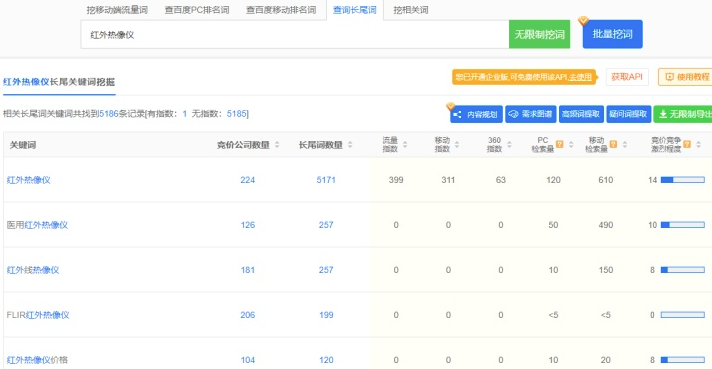Open the 挖移动端流量词 tab
This screenshot has width=712, height=369.
(x=117, y=10)
